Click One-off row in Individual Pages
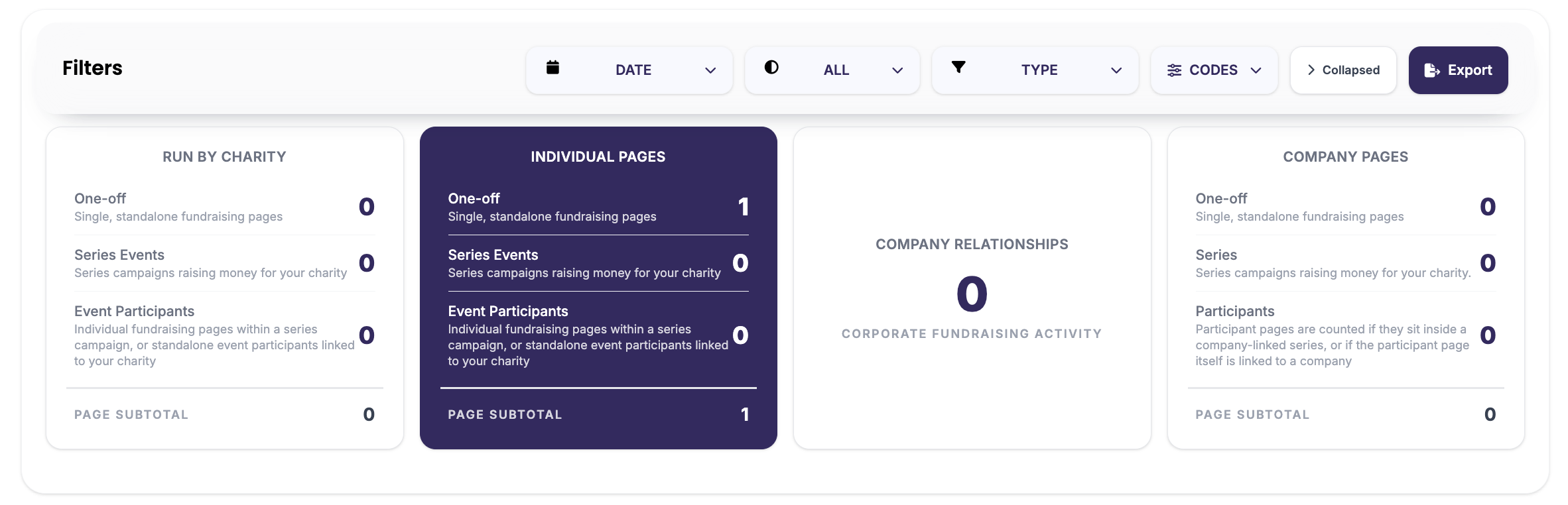Viewport: 1568px width, 505px height. [x=598, y=207]
